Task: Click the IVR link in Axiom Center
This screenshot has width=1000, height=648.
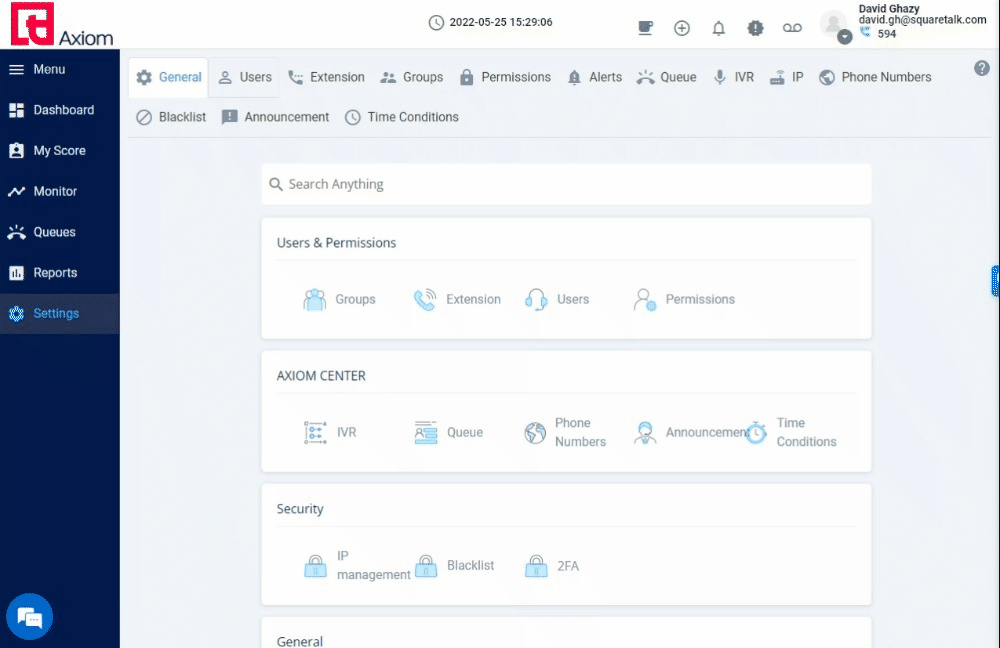Action: pyautogui.click(x=346, y=432)
